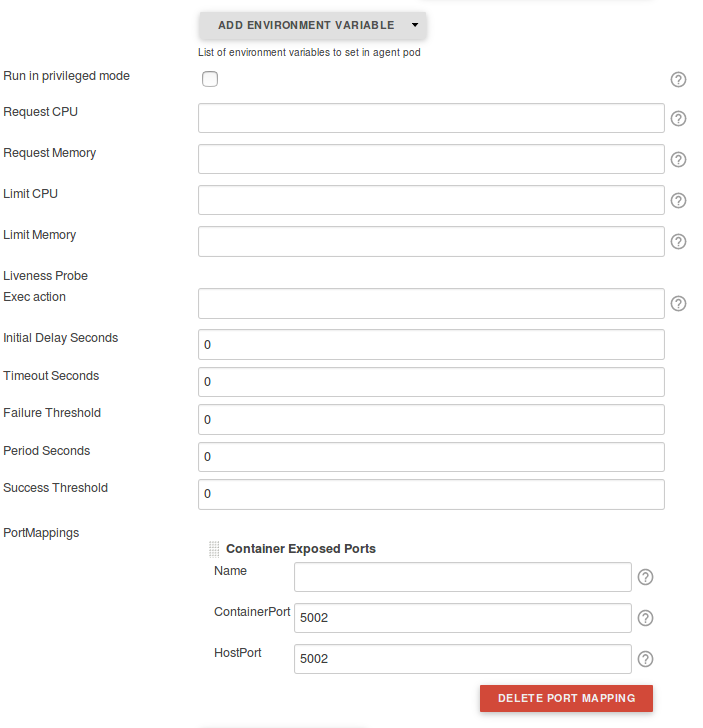Click Add Environment Variable button
This screenshot has width=703, height=728.
coord(306,25)
